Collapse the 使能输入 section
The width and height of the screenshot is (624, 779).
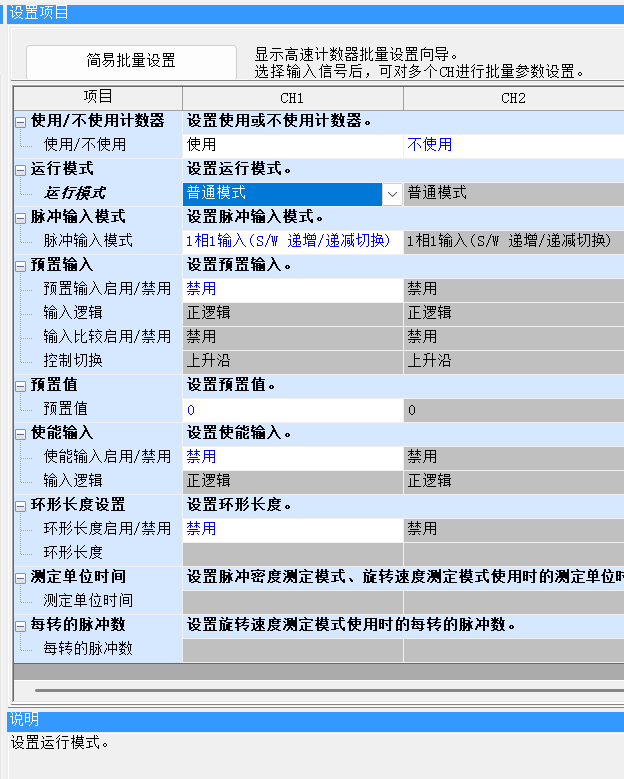[21, 433]
